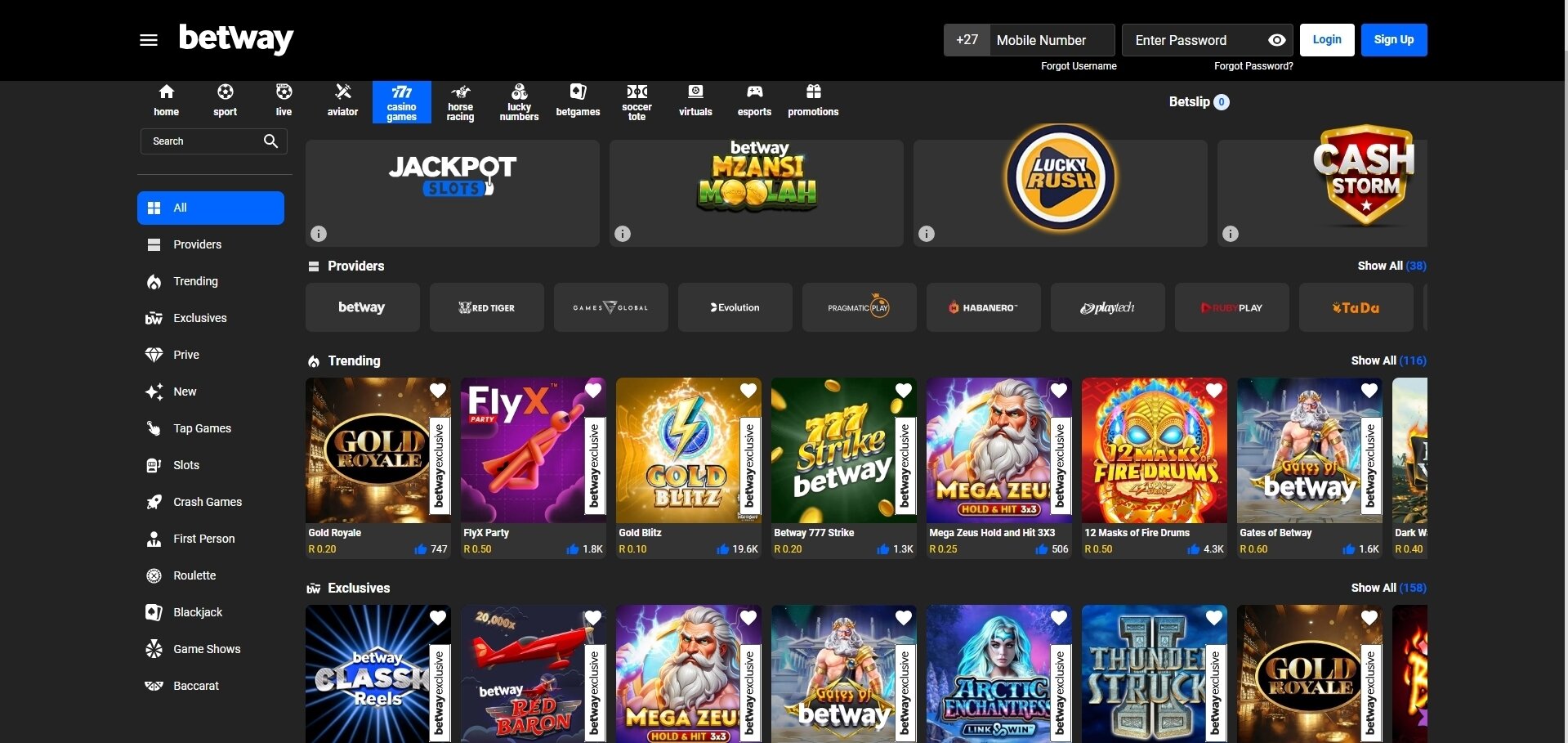Select the Prive category
The image size is (1568, 743).
211,355
